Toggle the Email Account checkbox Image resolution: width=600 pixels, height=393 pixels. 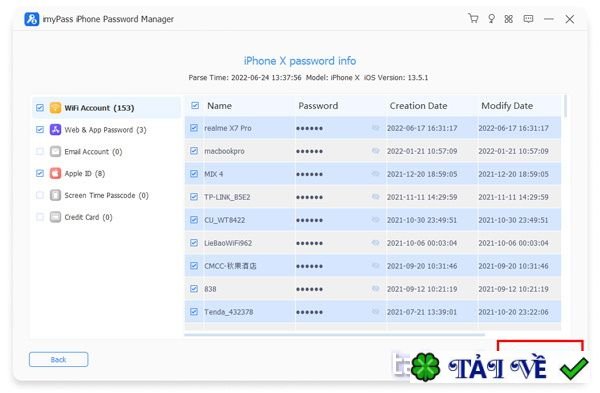tap(40, 152)
